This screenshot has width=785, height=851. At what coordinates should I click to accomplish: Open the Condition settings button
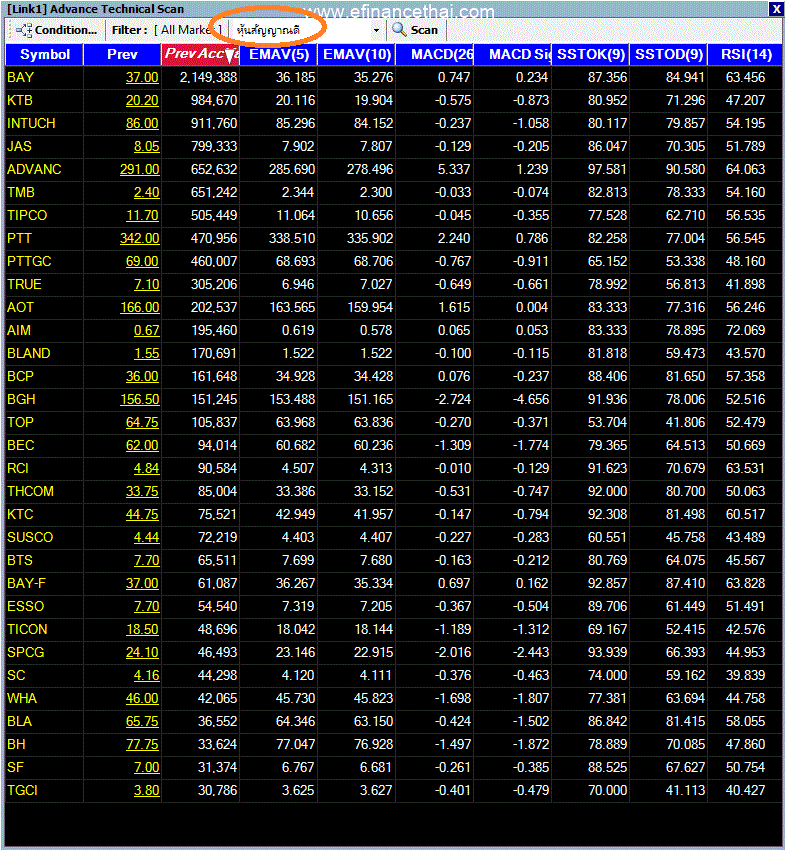tap(56, 30)
